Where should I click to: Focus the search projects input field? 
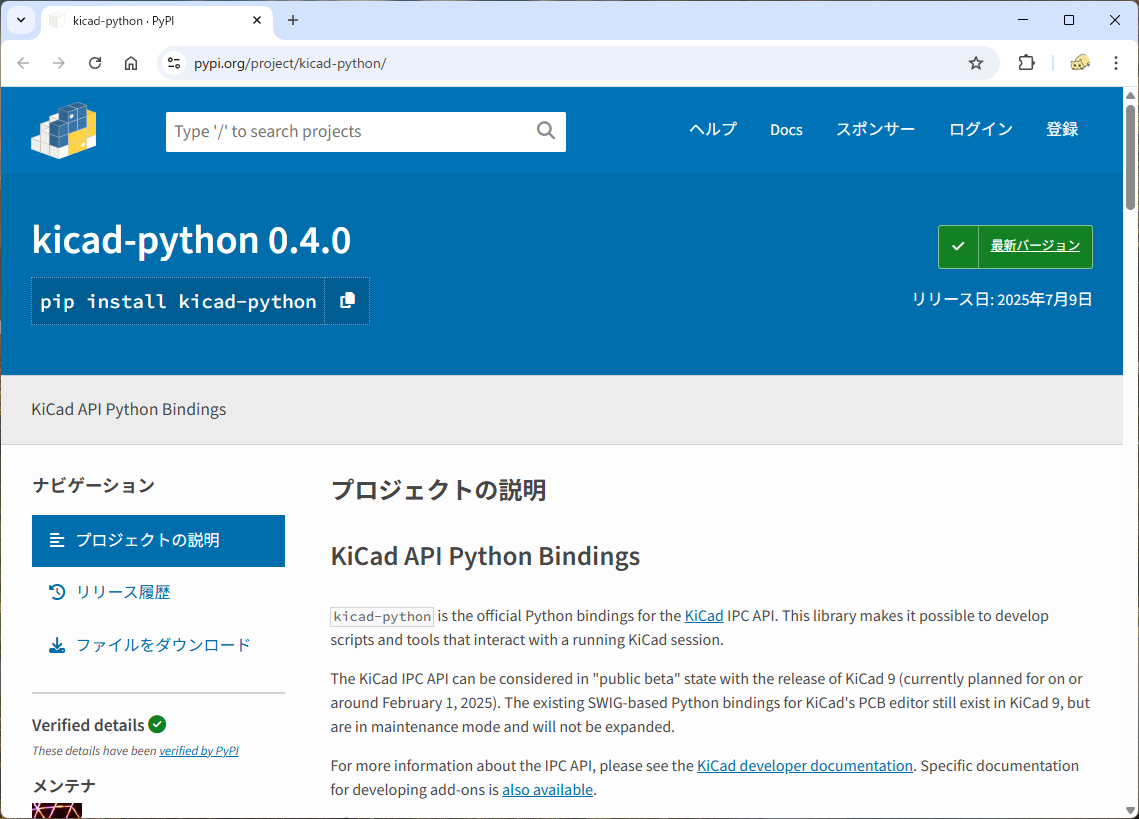pos(350,132)
